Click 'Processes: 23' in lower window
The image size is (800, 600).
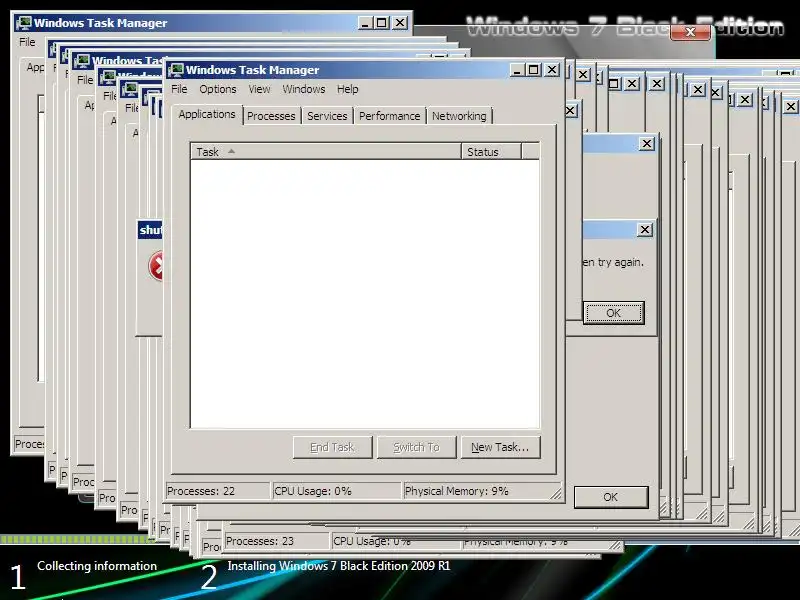260,541
